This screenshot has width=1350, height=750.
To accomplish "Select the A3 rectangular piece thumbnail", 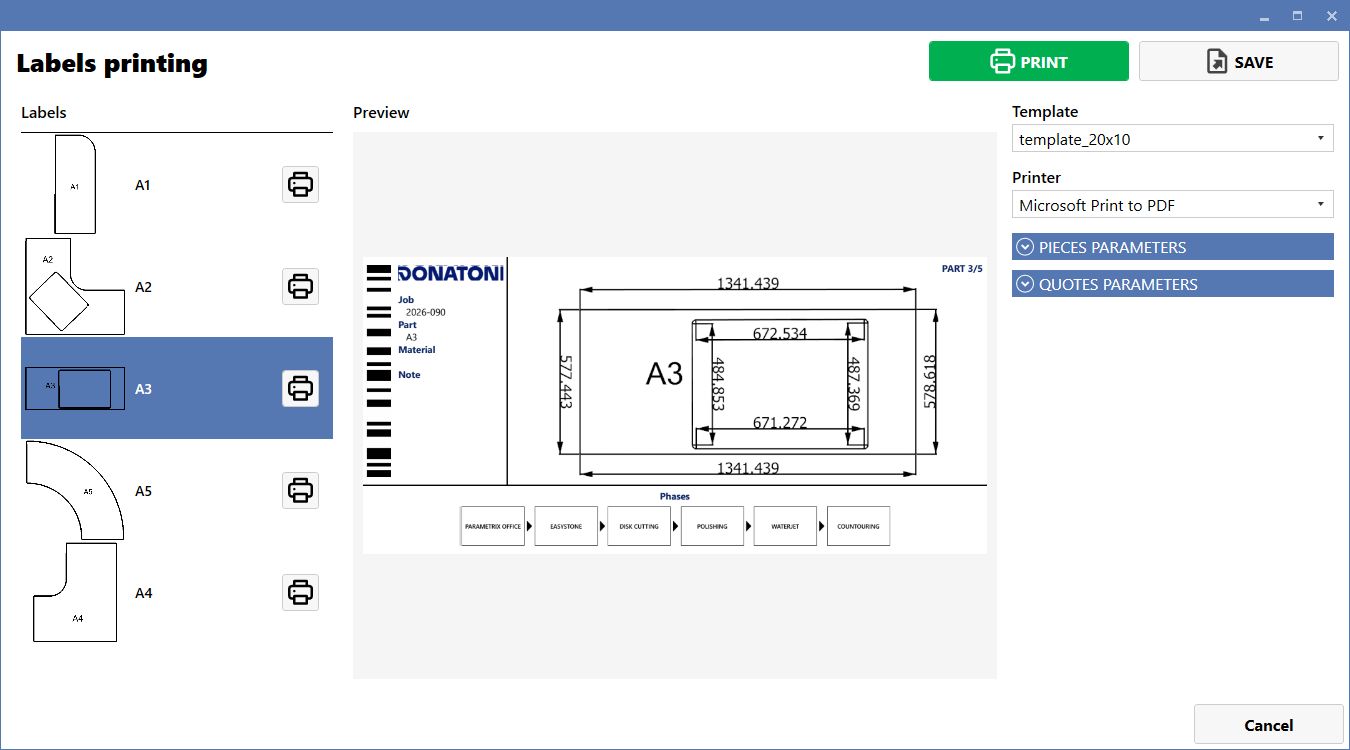I will tap(75, 388).
